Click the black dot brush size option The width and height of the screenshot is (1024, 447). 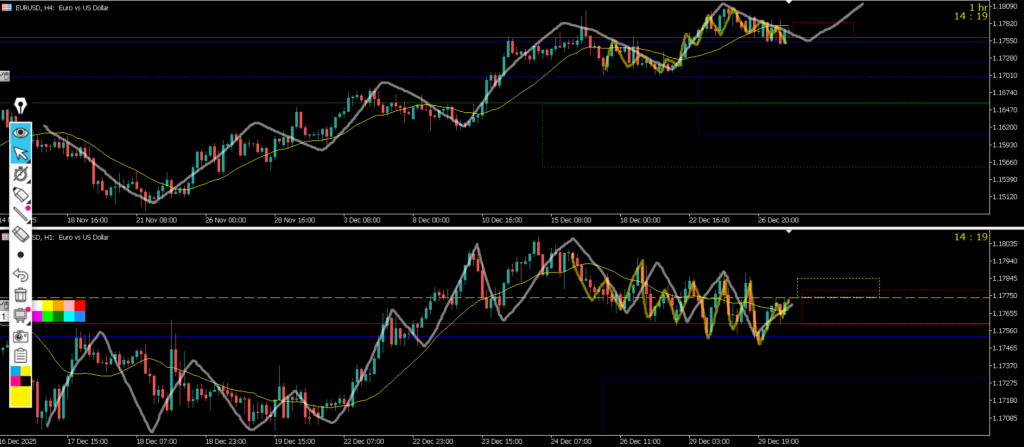(x=21, y=255)
